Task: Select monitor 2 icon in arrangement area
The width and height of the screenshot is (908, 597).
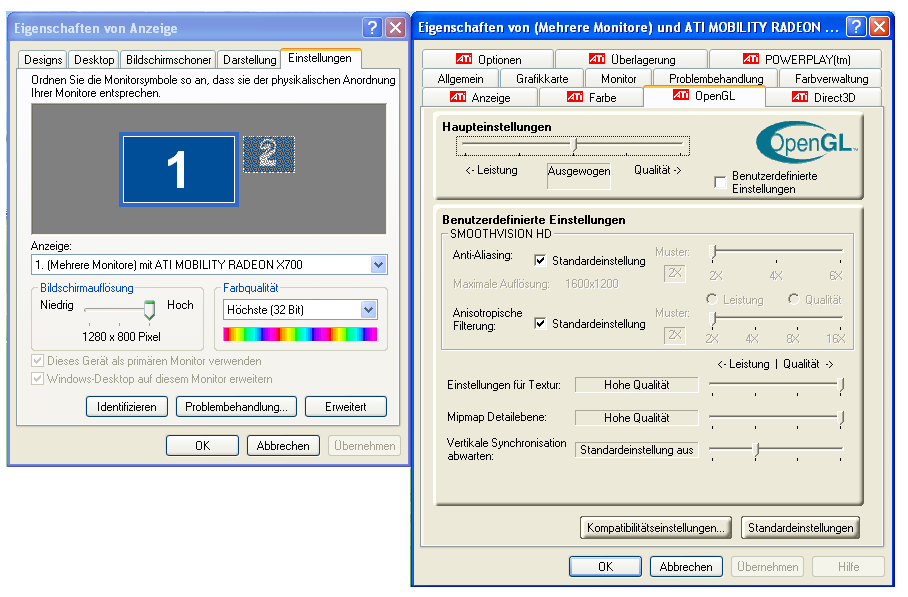Action: tap(269, 154)
